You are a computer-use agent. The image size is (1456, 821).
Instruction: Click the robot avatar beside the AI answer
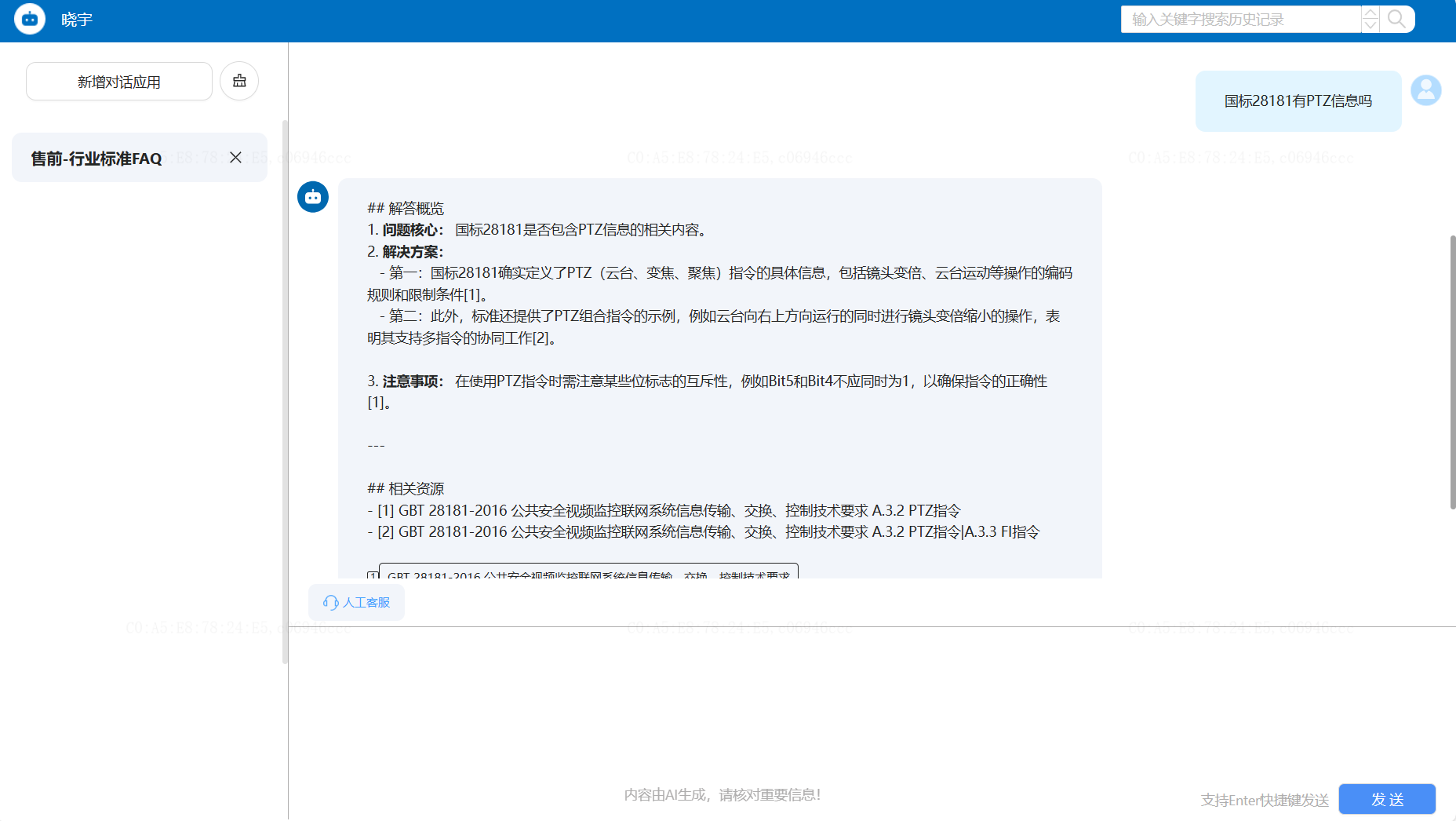coord(313,196)
